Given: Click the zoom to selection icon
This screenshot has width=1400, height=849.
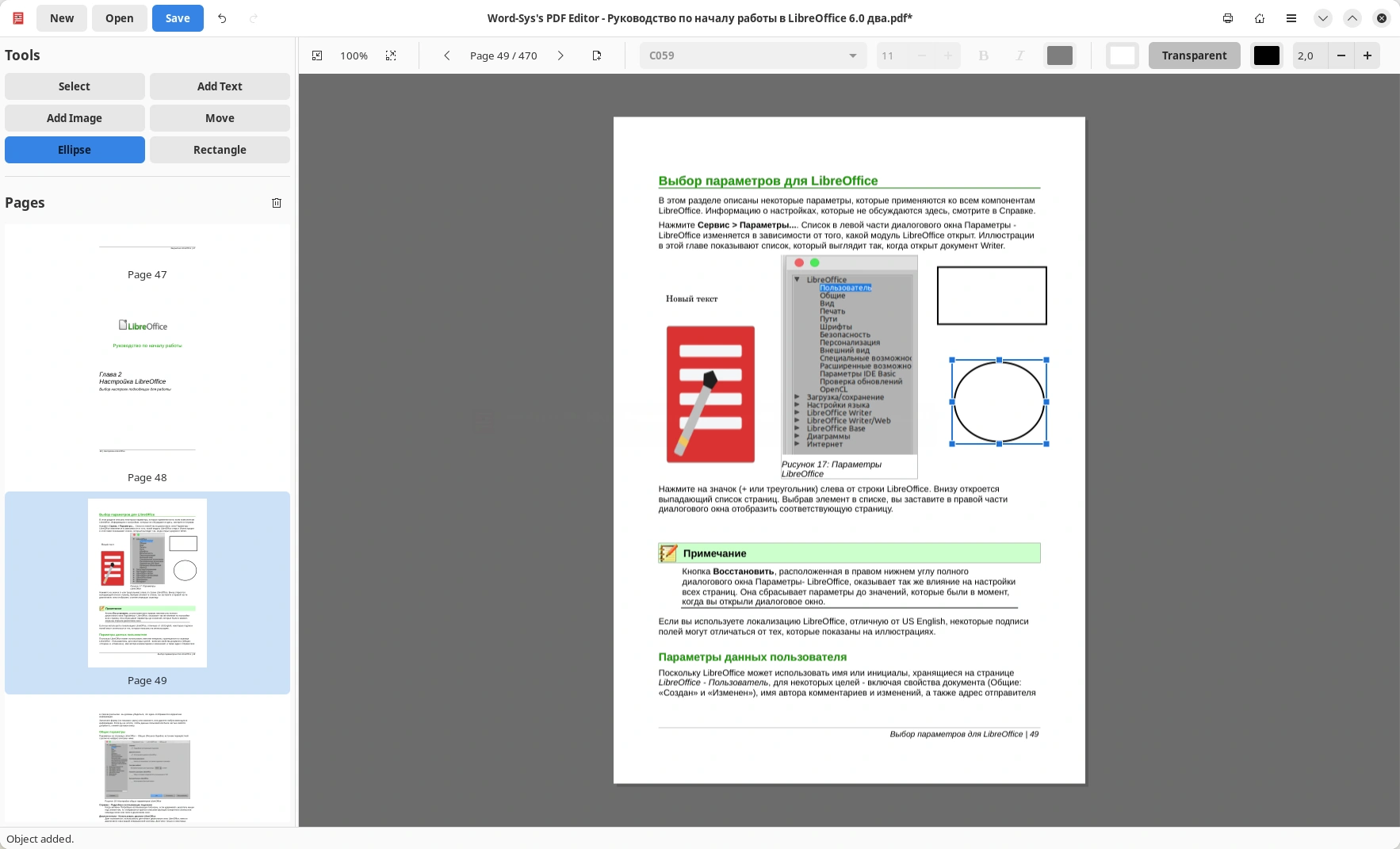Looking at the screenshot, I should point(391,55).
